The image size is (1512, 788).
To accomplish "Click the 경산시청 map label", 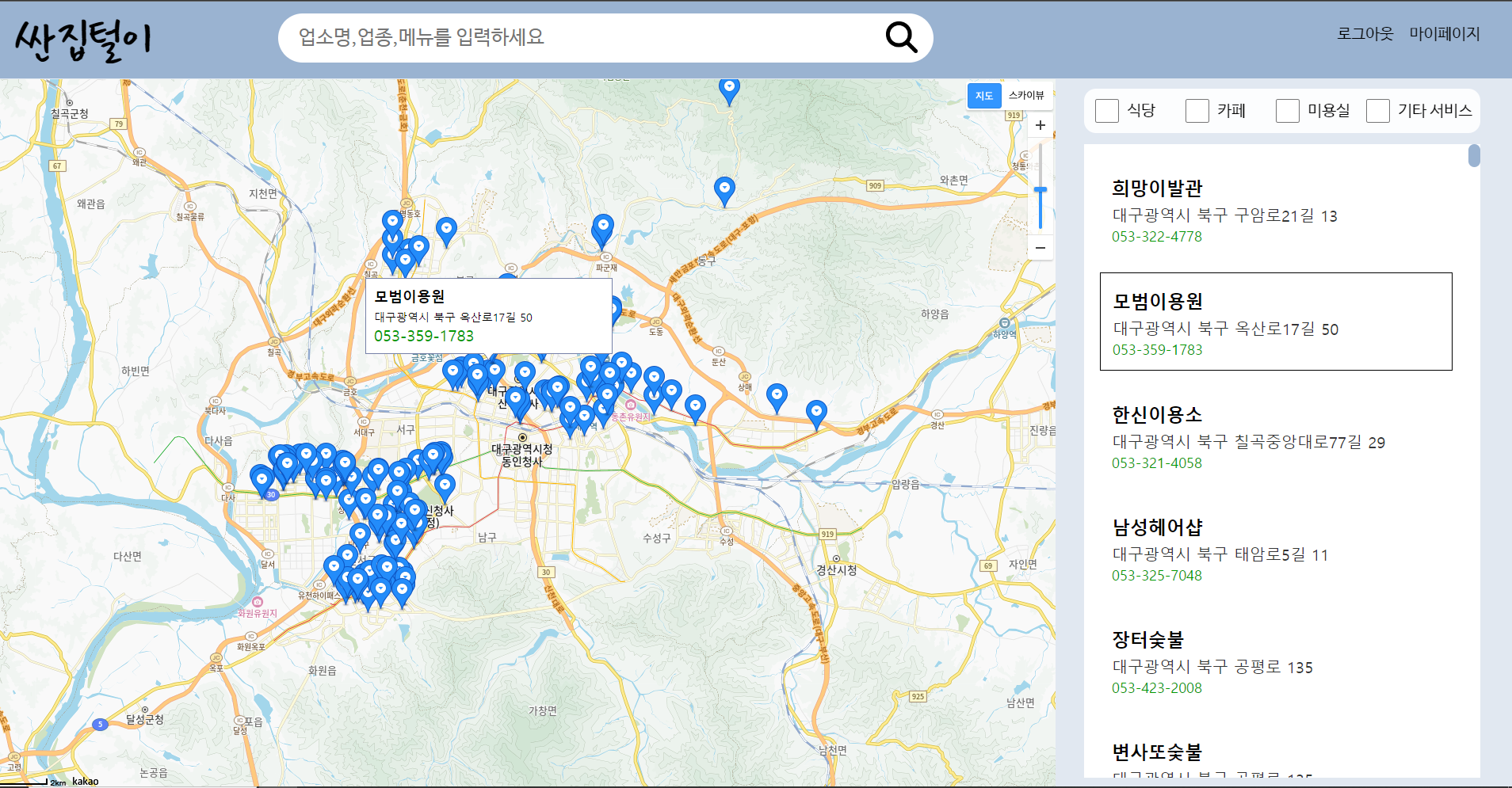I will 836,569.
